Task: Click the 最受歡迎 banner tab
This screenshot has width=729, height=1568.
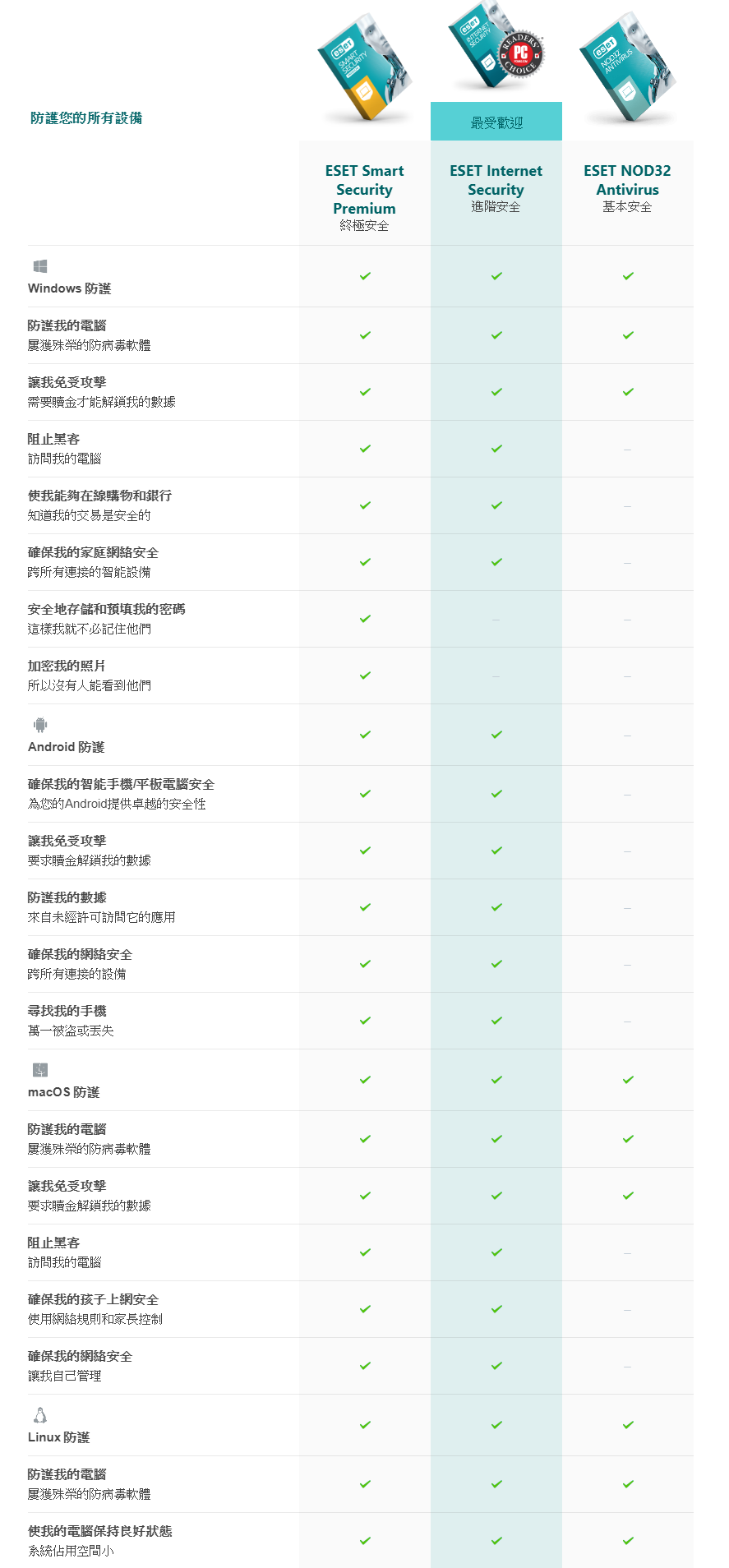Action: click(x=496, y=122)
